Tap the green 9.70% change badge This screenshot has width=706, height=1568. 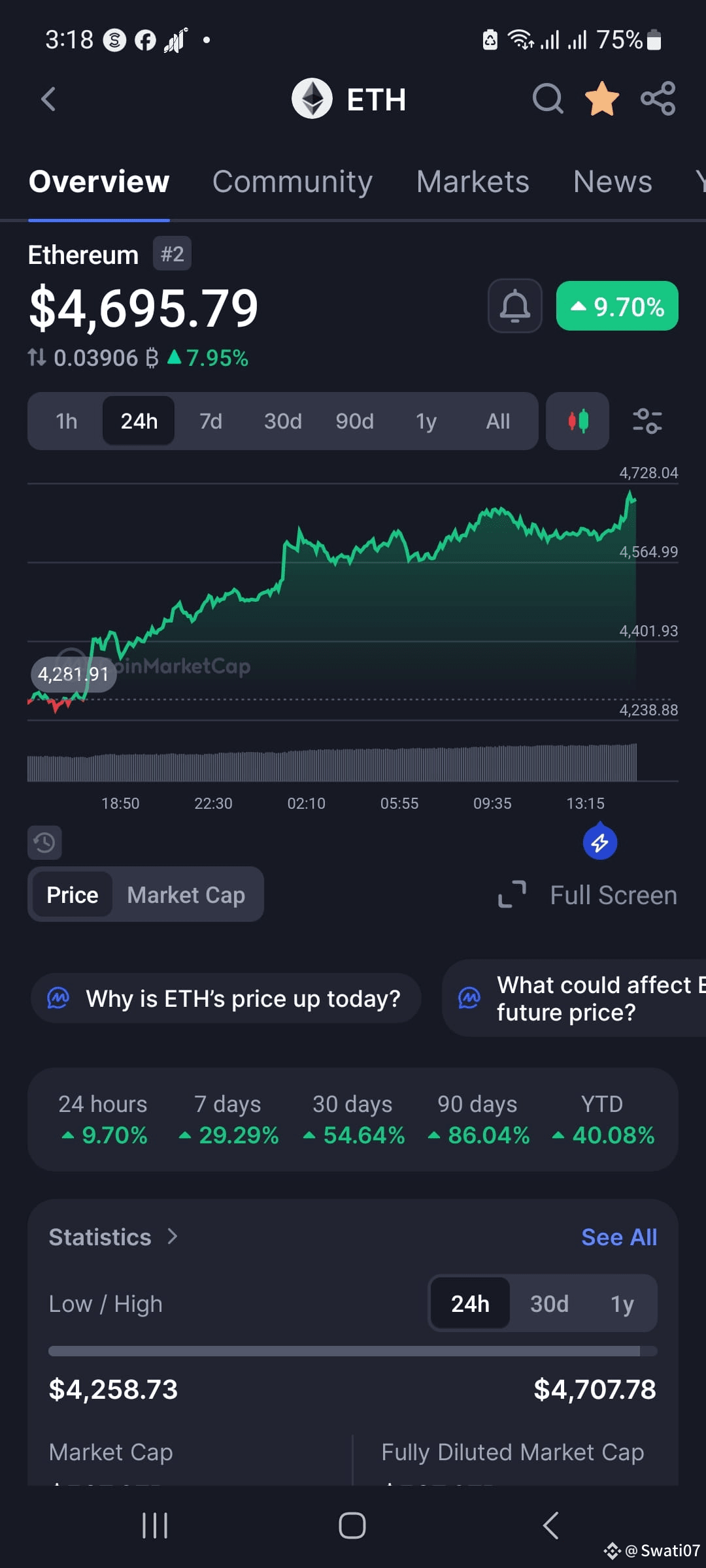tap(617, 306)
